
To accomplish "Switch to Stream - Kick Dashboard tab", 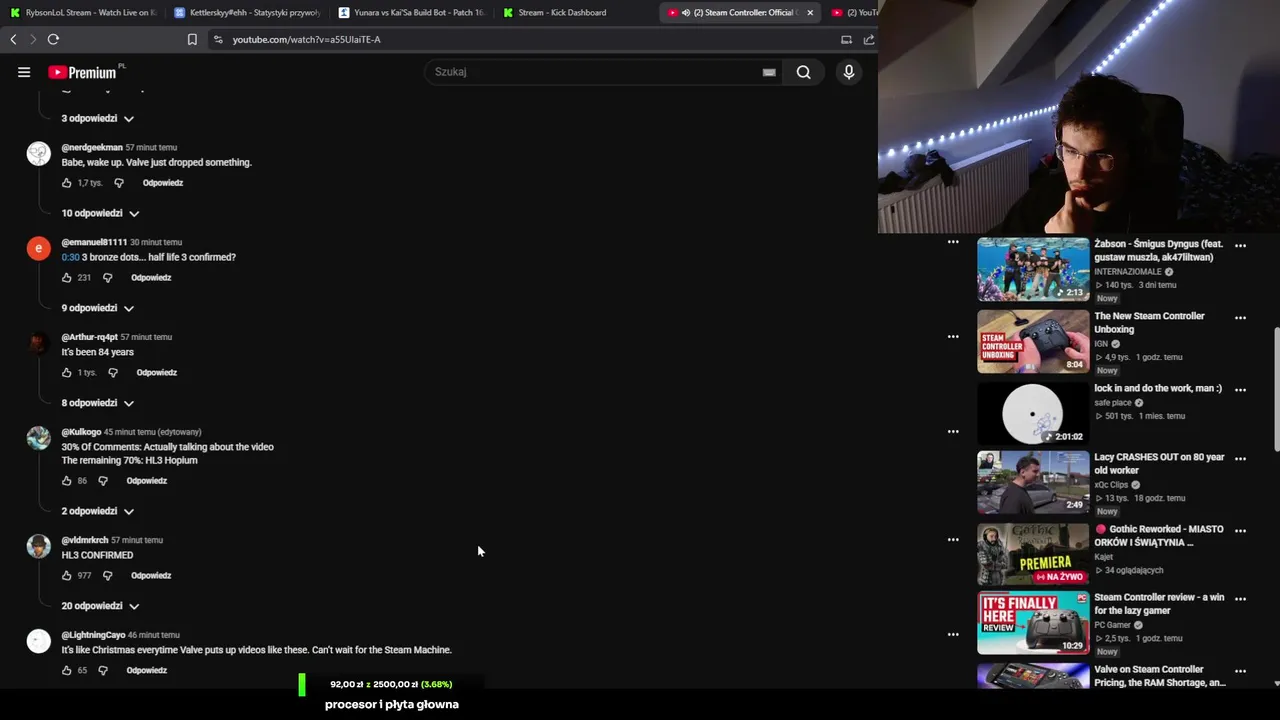I will tap(562, 13).
